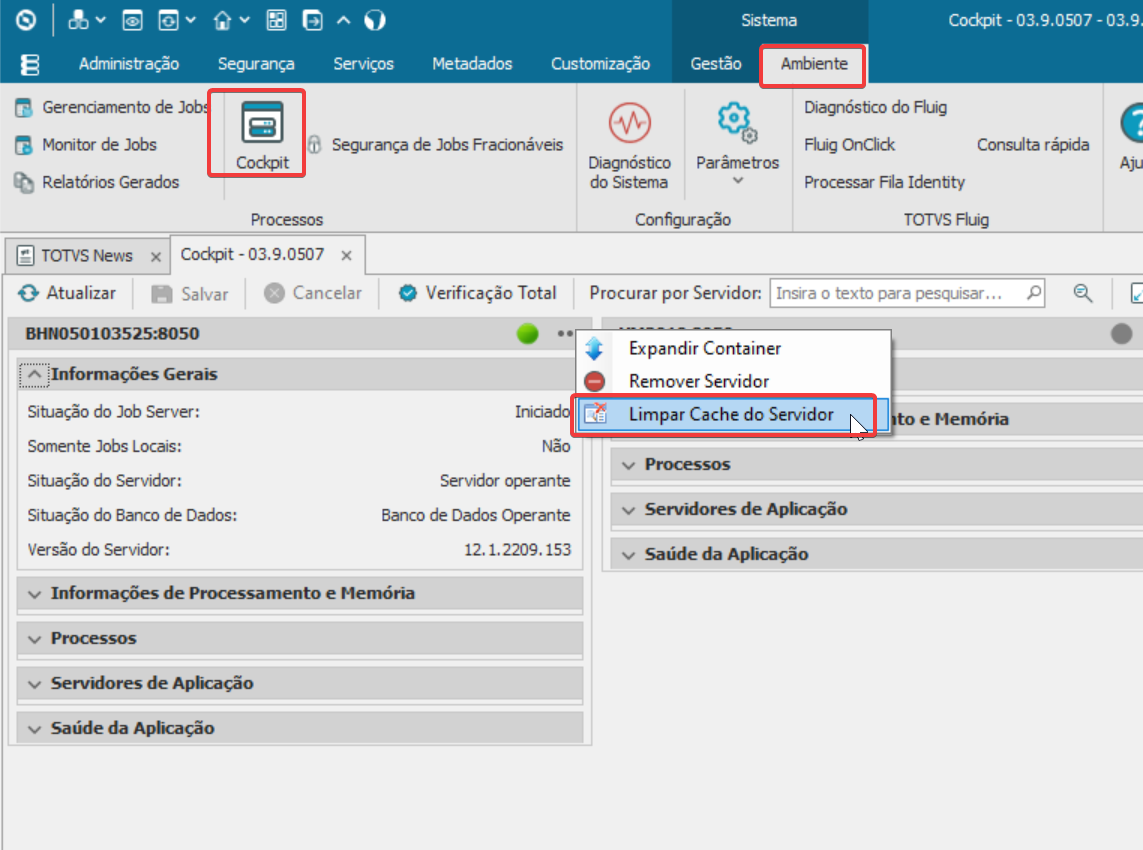Click the exit/logout arrow icon in title bar
Image resolution: width=1143 pixels, height=850 pixels.
[313, 20]
